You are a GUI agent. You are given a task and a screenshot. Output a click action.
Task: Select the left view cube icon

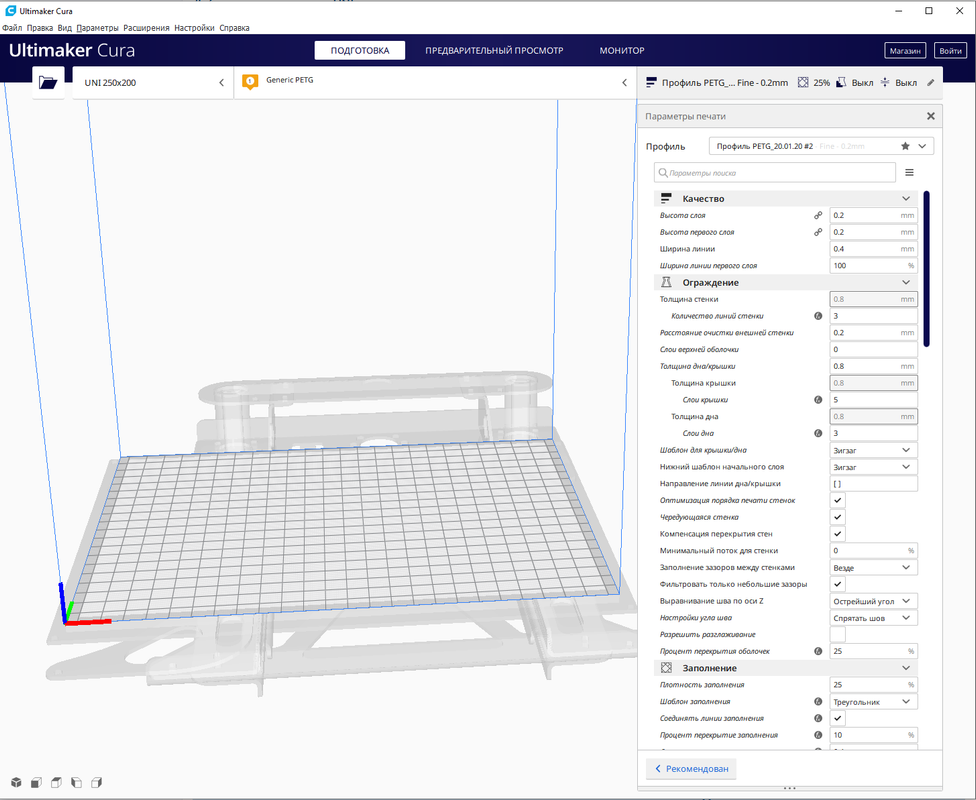76,782
